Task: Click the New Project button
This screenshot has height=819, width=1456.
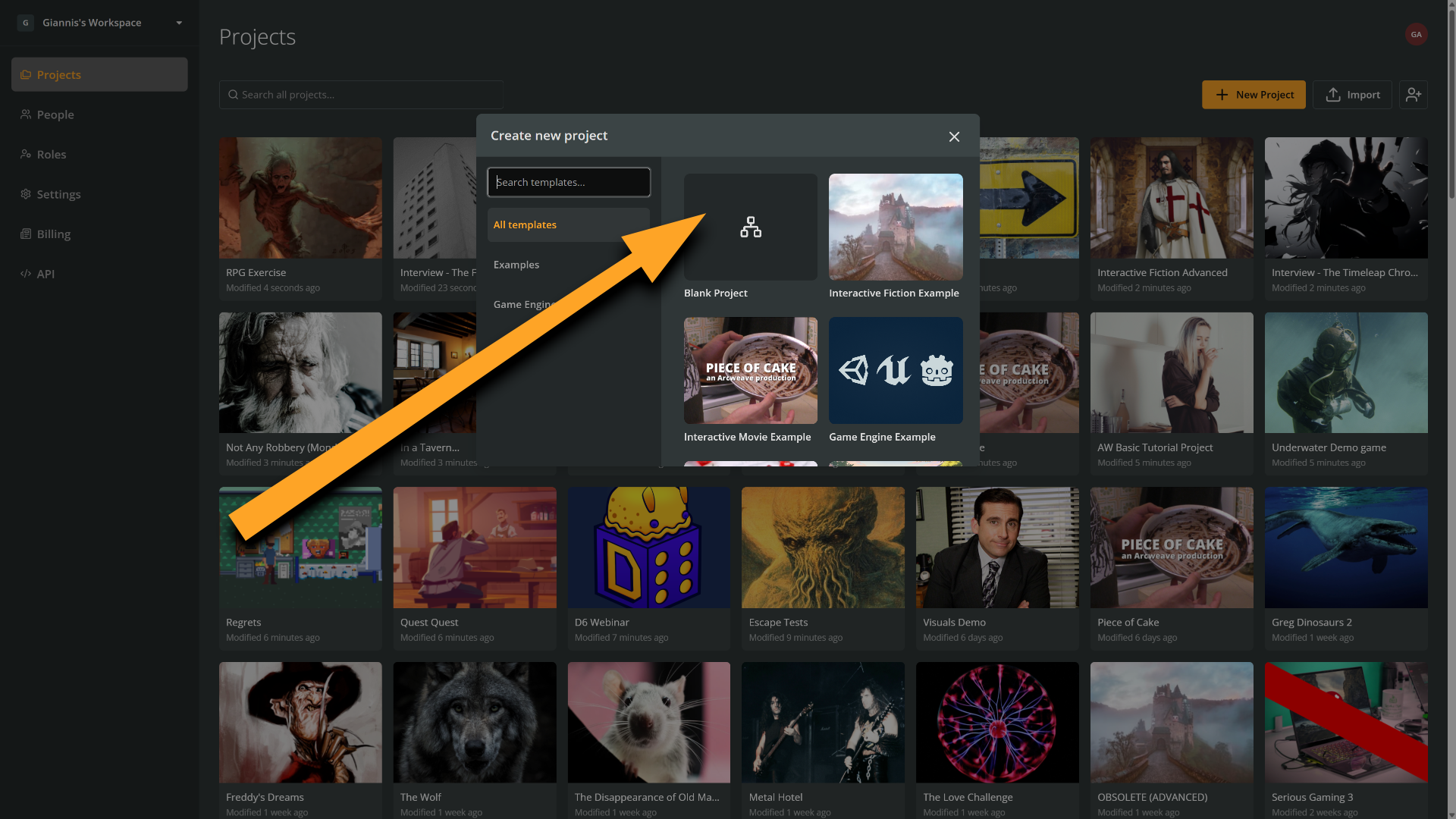Action: tap(1253, 95)
